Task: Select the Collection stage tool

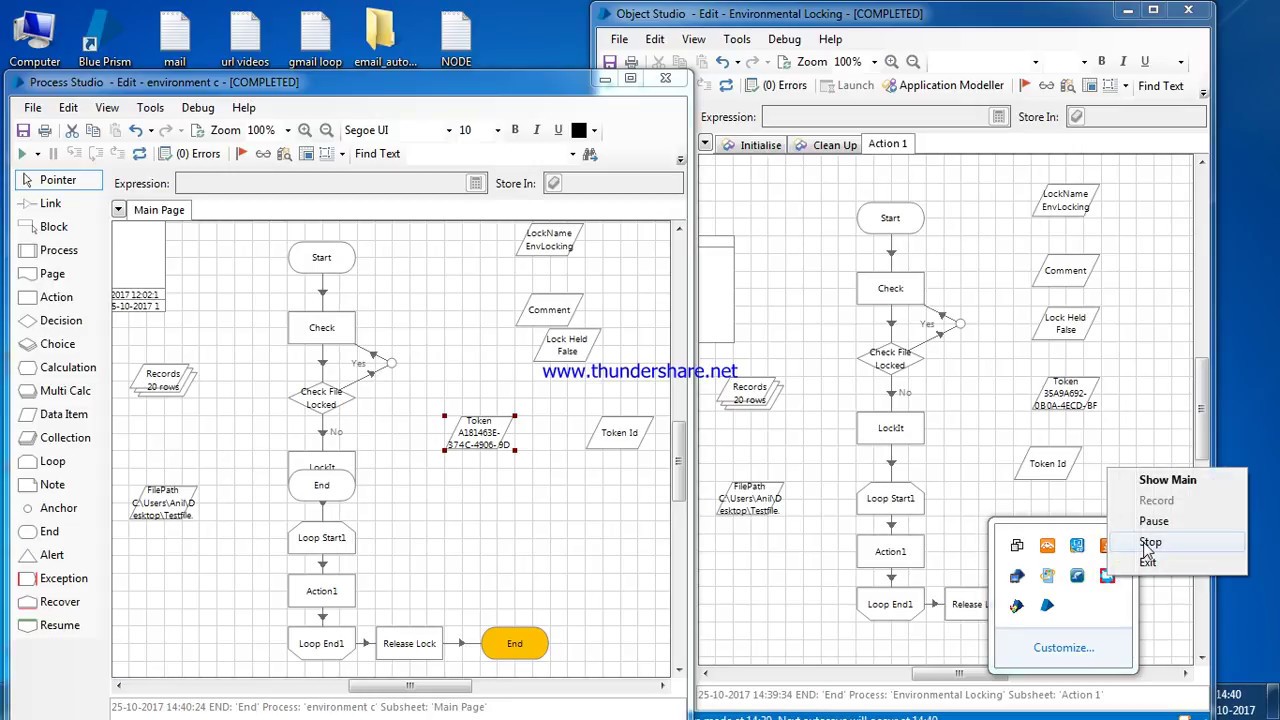Action: pos(65,437)
